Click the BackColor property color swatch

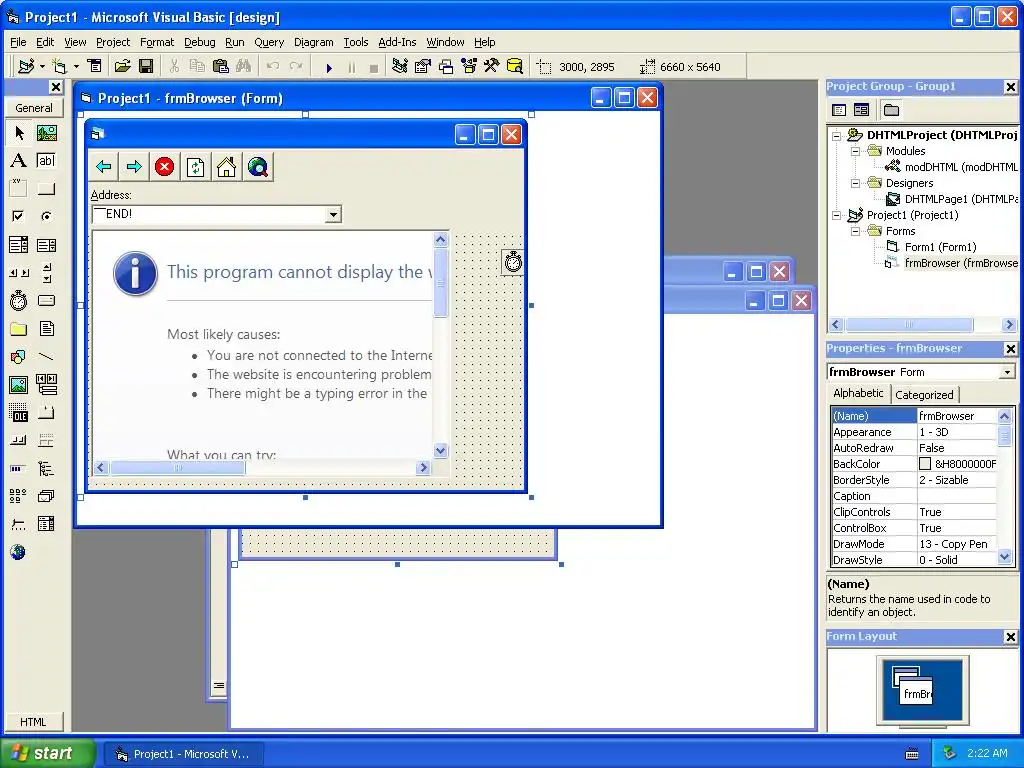click(x=925, y=464)
